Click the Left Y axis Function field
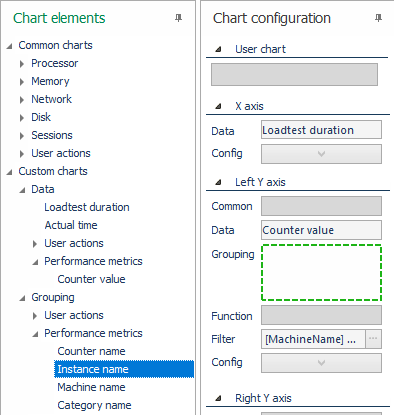This screenshot has width=394, height=415. tap(321, 315)
